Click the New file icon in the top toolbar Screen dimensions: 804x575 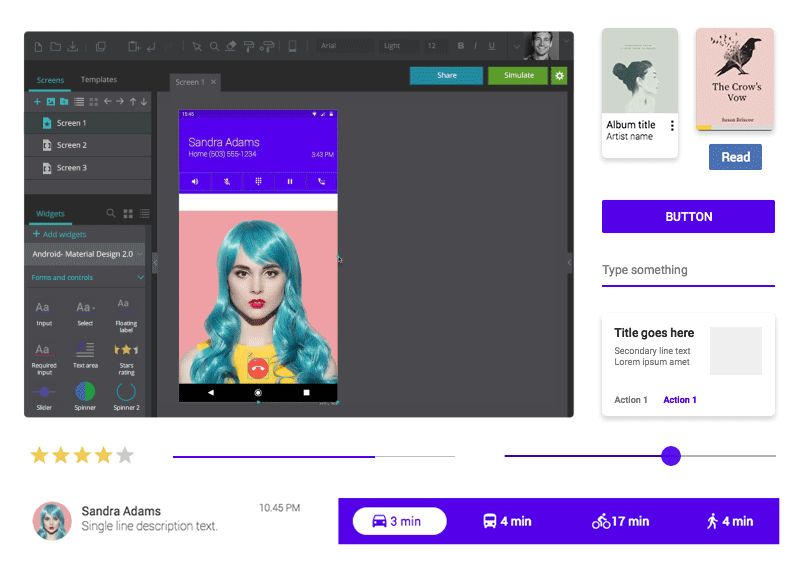pyautogui.click(x=38, y=47)
